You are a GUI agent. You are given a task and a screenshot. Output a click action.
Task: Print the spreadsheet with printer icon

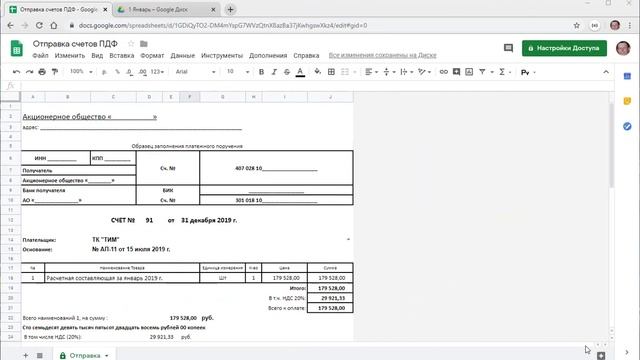(x=42, y=72)
